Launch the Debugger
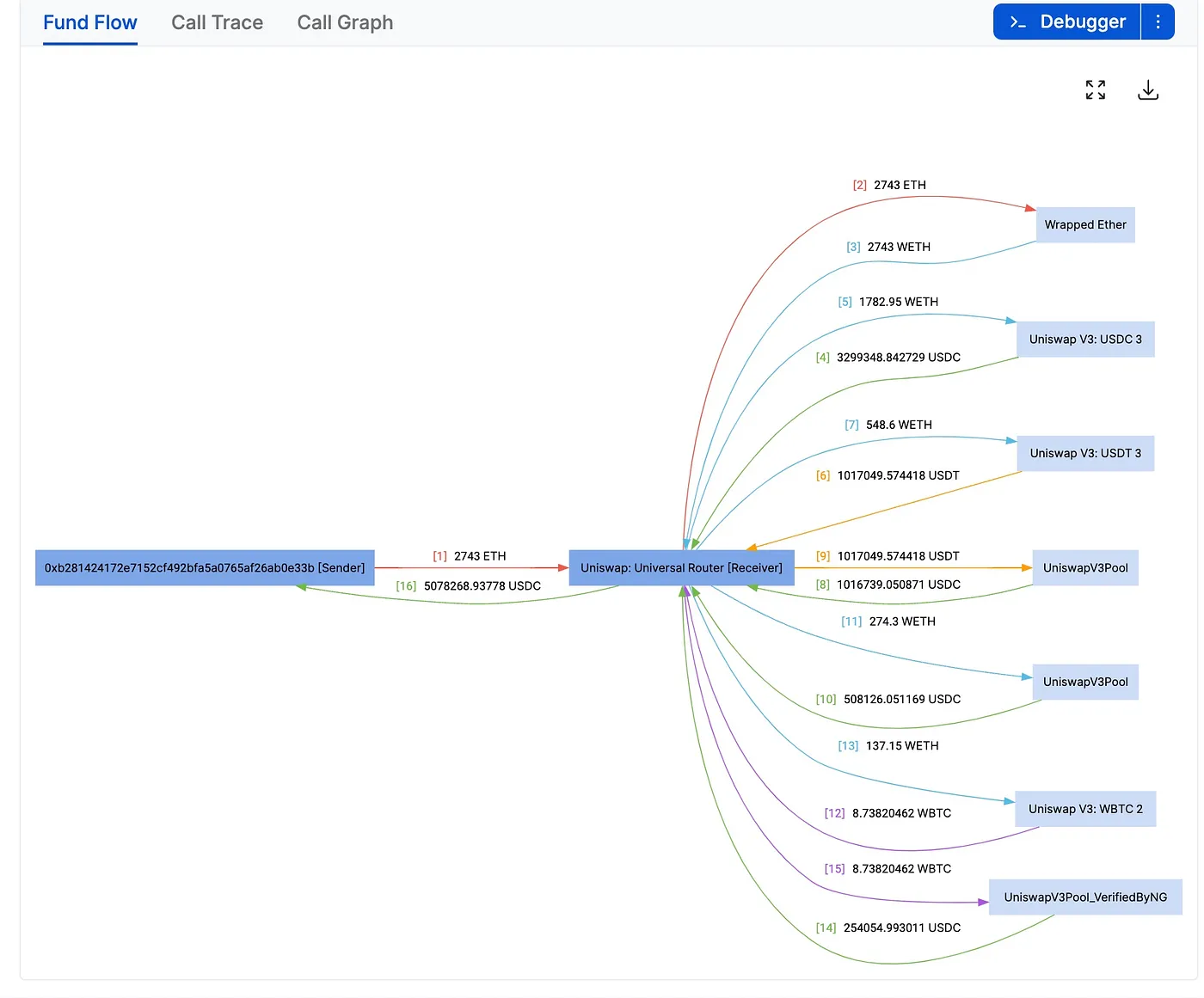 tap(1067, 22)
